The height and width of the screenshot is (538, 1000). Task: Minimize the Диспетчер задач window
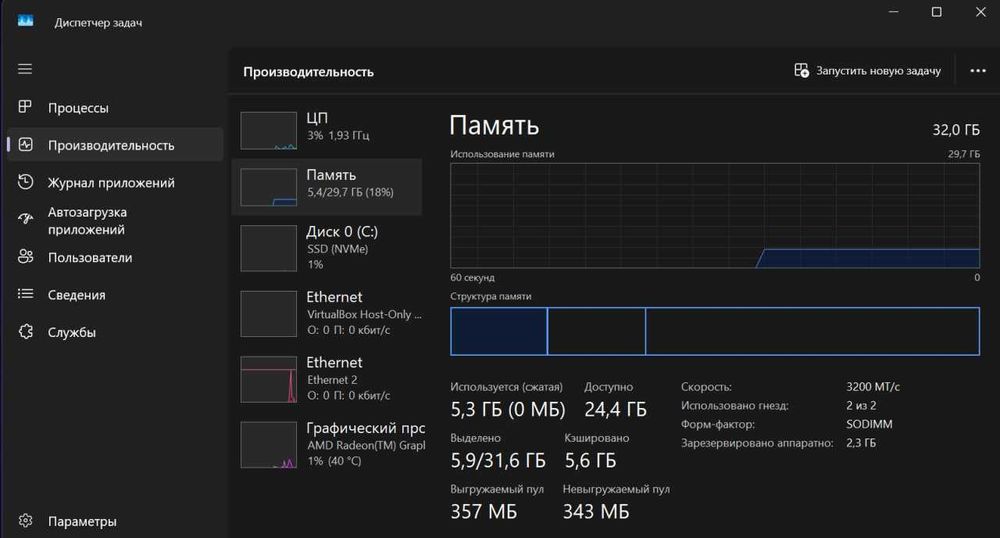pos(893,12)
